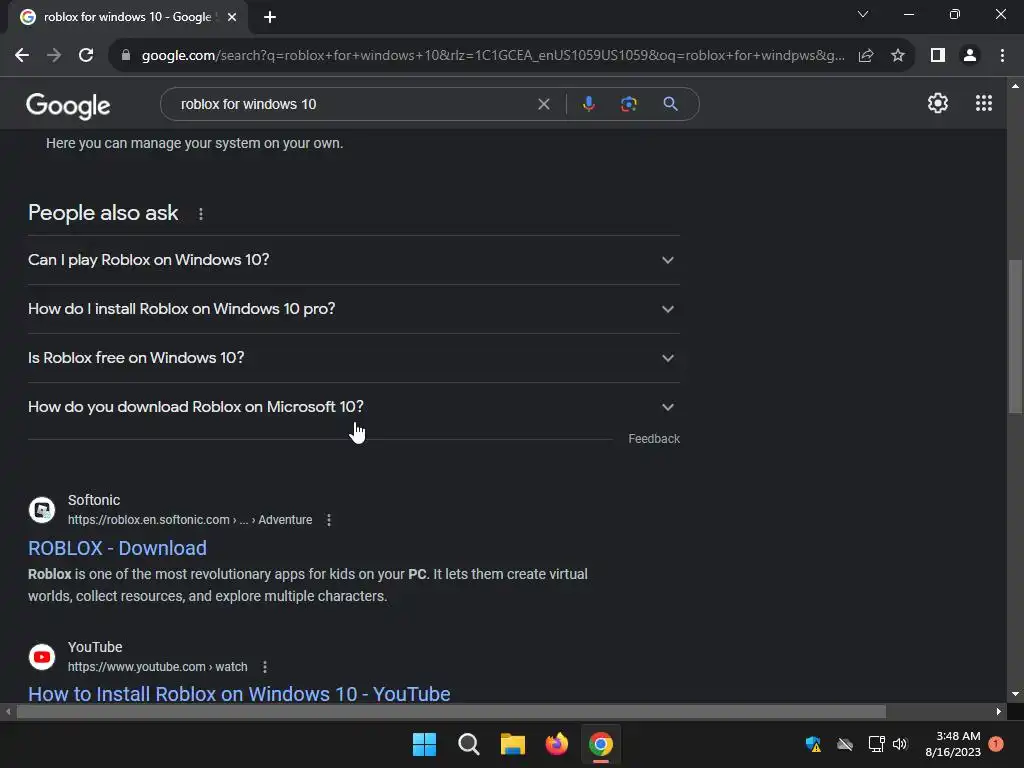Viewport: 1024px width, 768px height.
Task: Click vertical scrollbar thumb
Action: [x=1015, y=336]
